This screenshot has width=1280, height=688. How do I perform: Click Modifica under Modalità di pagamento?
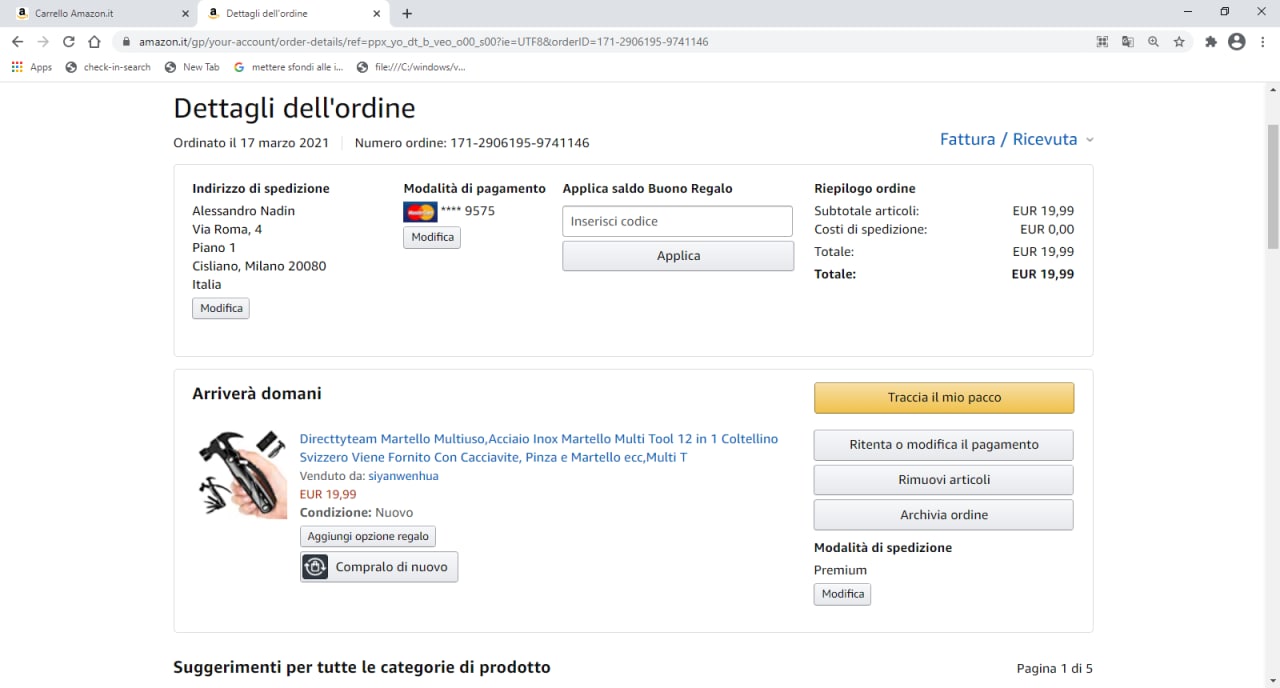click(432, 237)
